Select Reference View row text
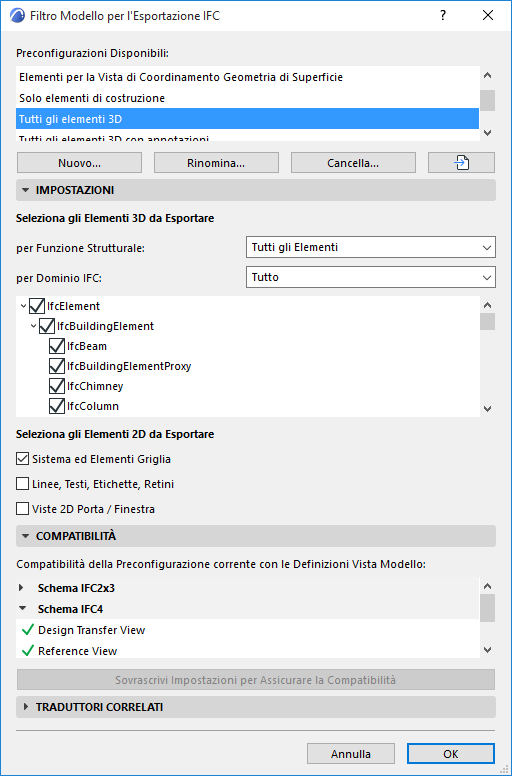512x776 pixels. pyautogui.click(x=78, y=651)
